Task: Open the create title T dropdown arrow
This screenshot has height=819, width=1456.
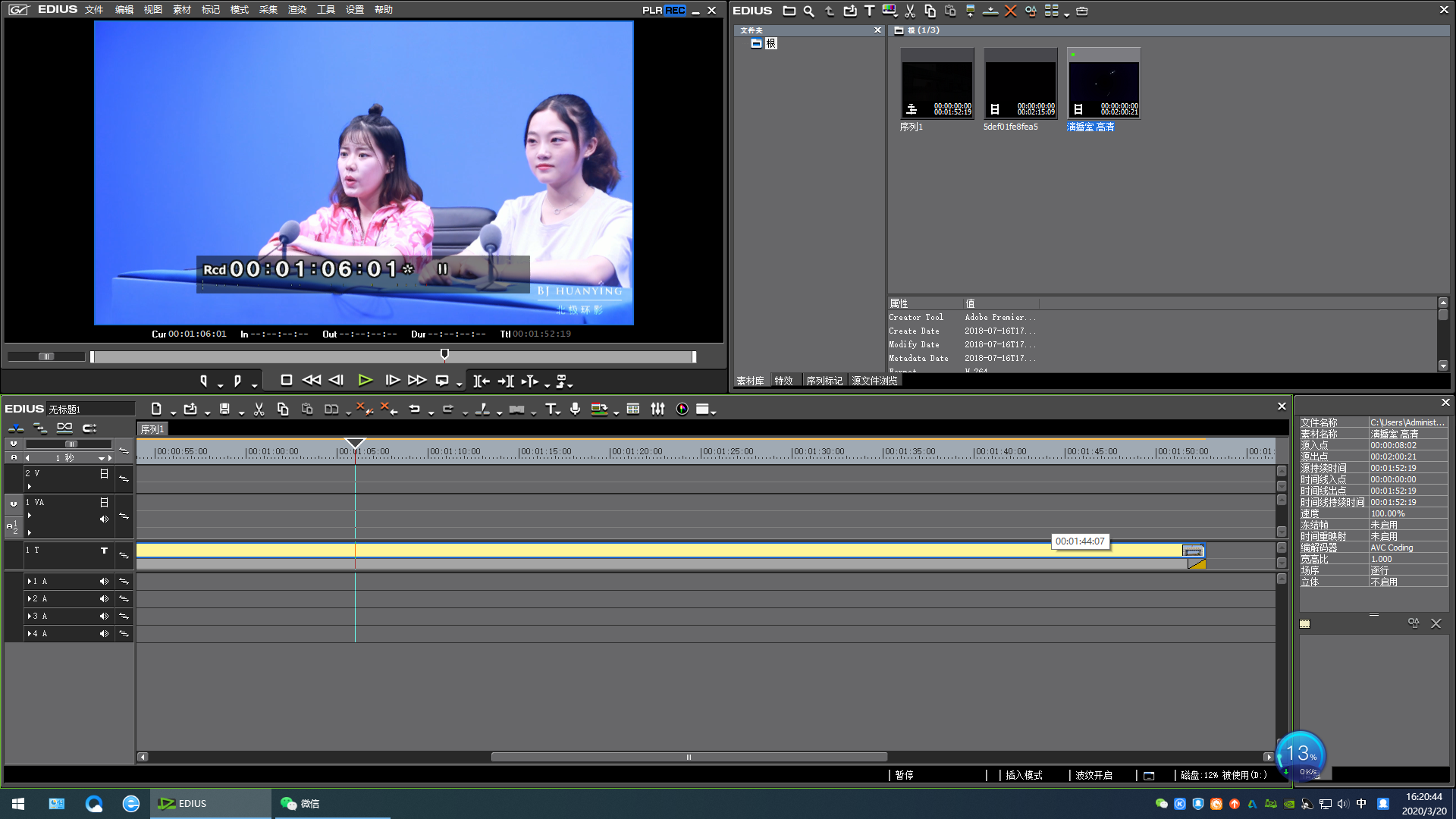Action: (559, 413)
